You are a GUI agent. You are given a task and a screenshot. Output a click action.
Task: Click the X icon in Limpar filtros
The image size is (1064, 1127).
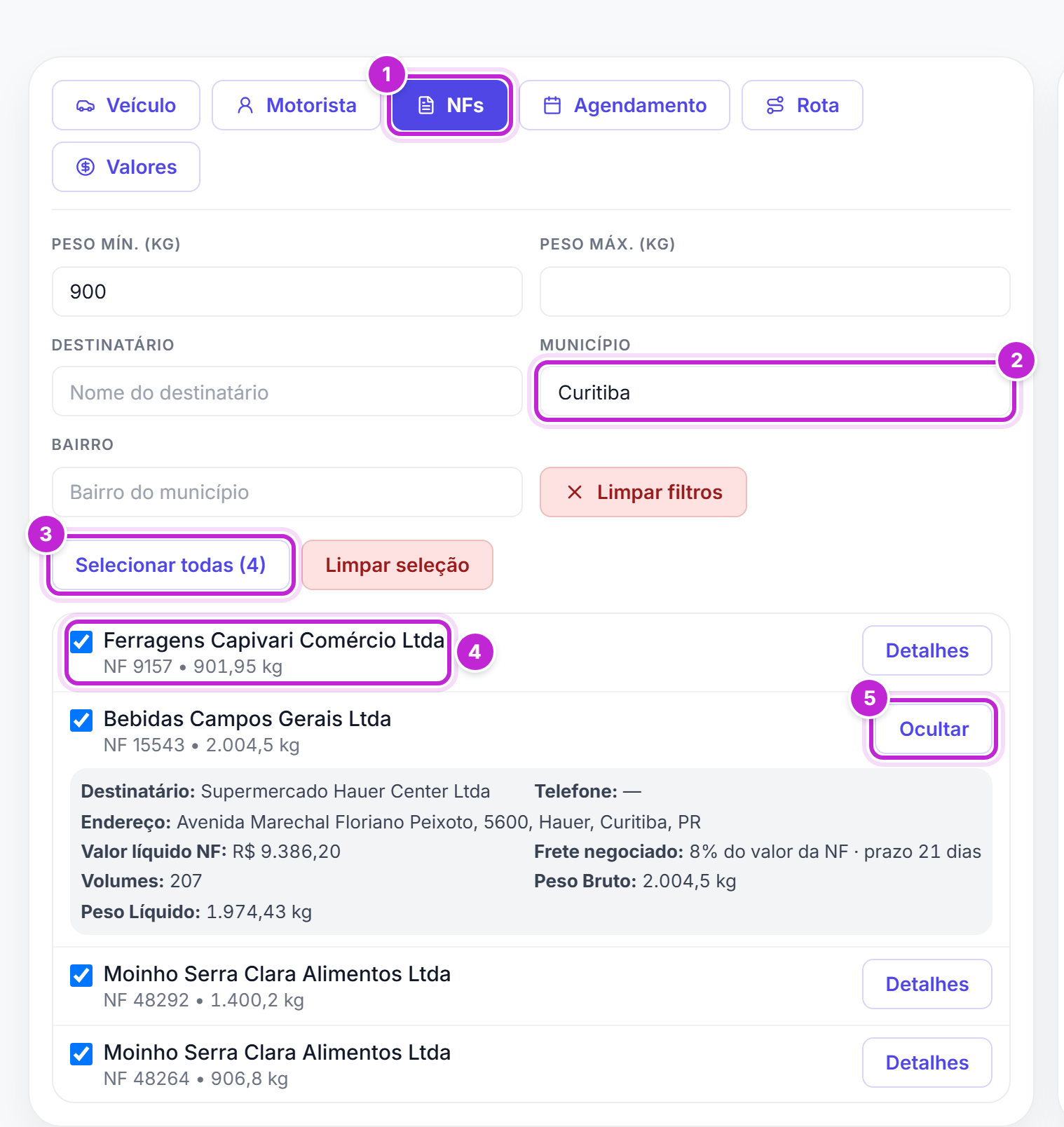coord(575,492)
